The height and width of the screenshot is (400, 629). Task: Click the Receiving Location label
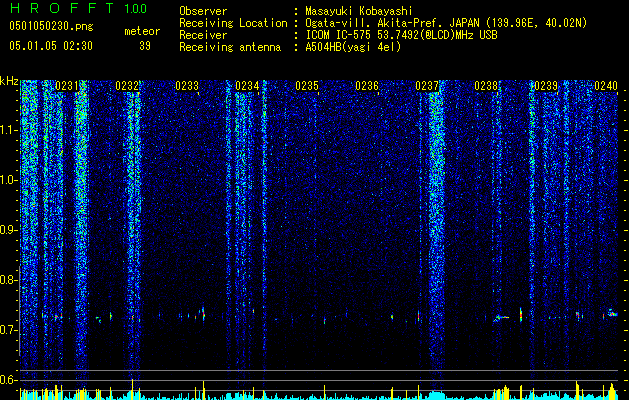[x=233, y=24]
